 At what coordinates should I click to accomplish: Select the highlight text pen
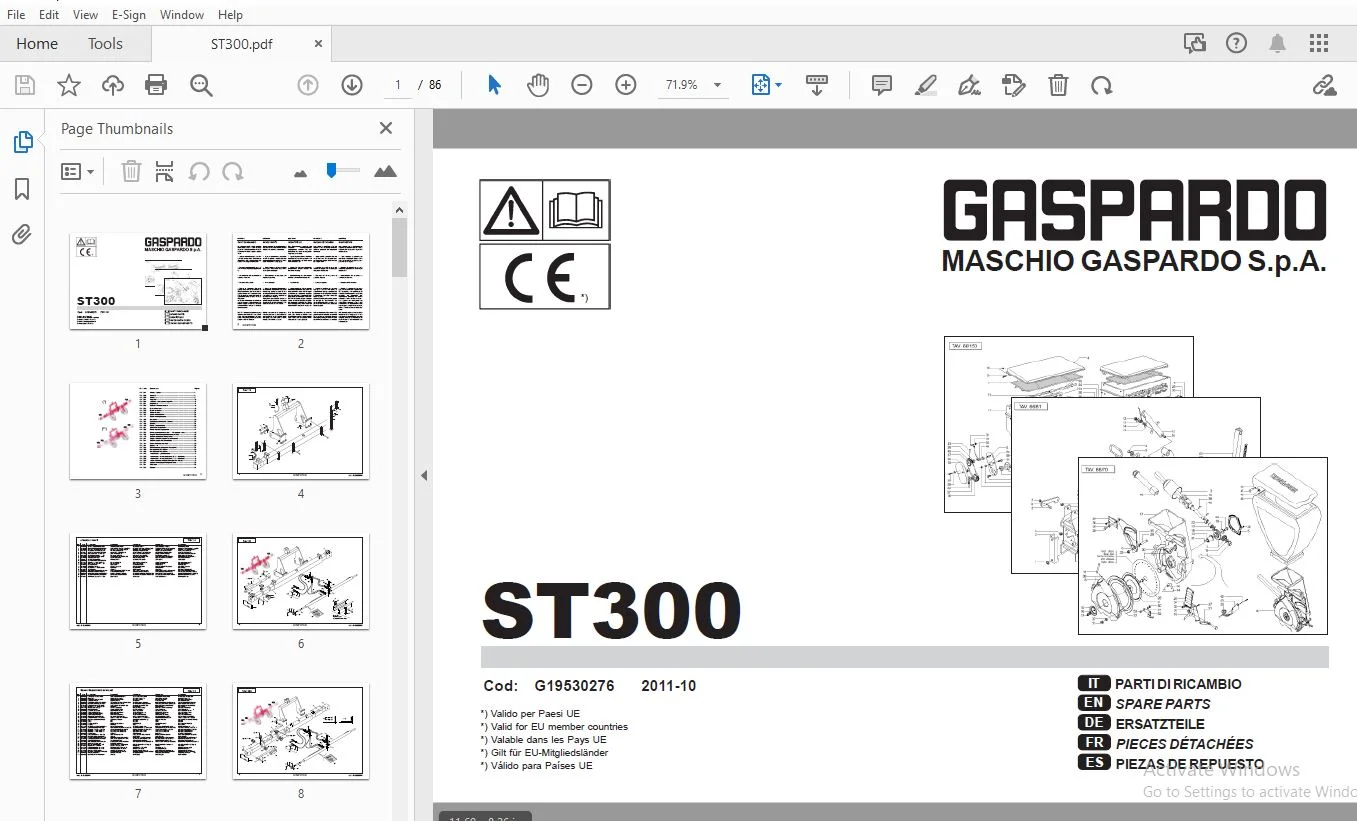click(926, 86)
